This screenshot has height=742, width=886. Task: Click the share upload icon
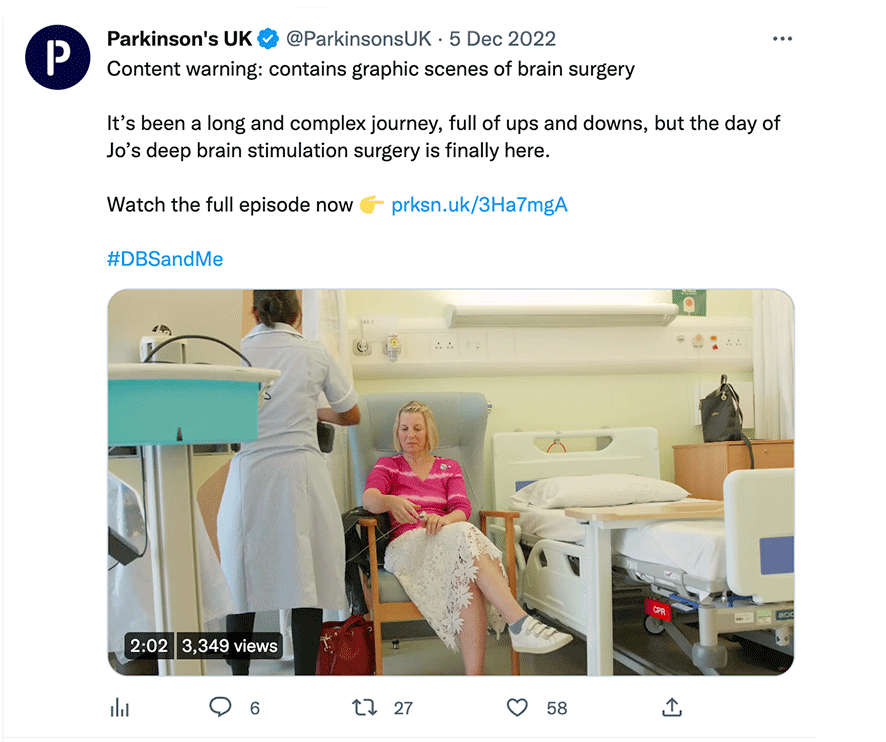click(673, 708)
